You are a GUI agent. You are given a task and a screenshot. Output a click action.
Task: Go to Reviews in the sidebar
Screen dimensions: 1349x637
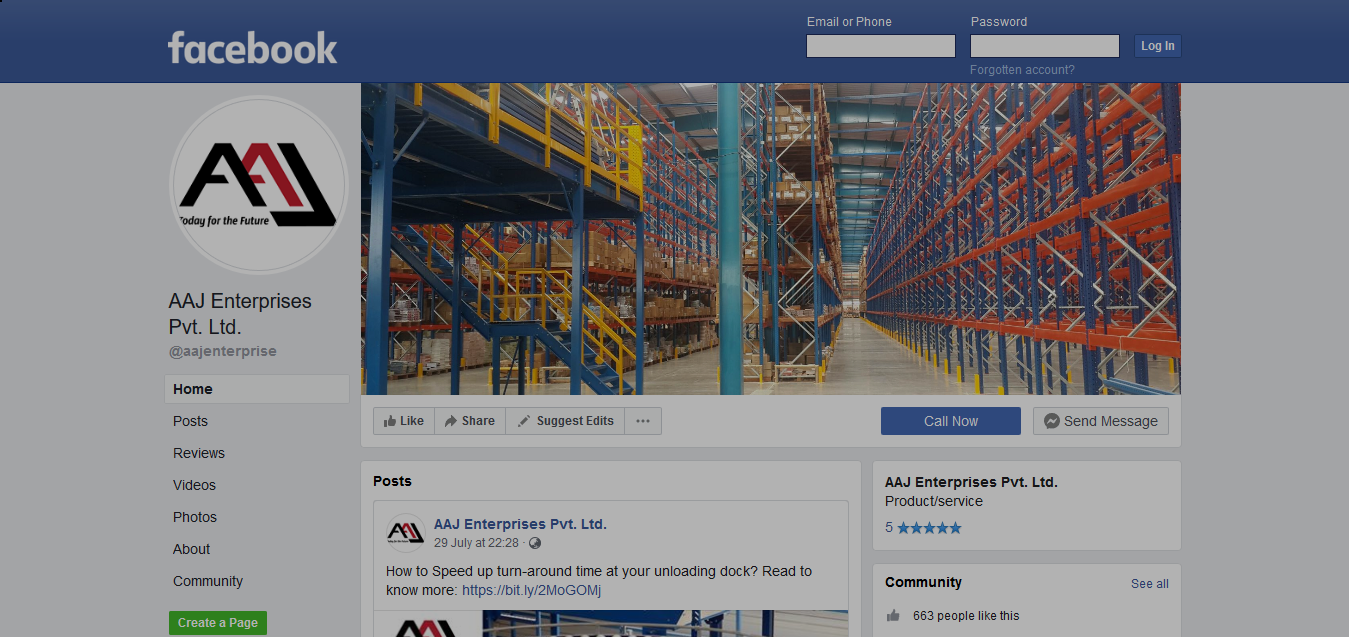[x=199, y=453]
